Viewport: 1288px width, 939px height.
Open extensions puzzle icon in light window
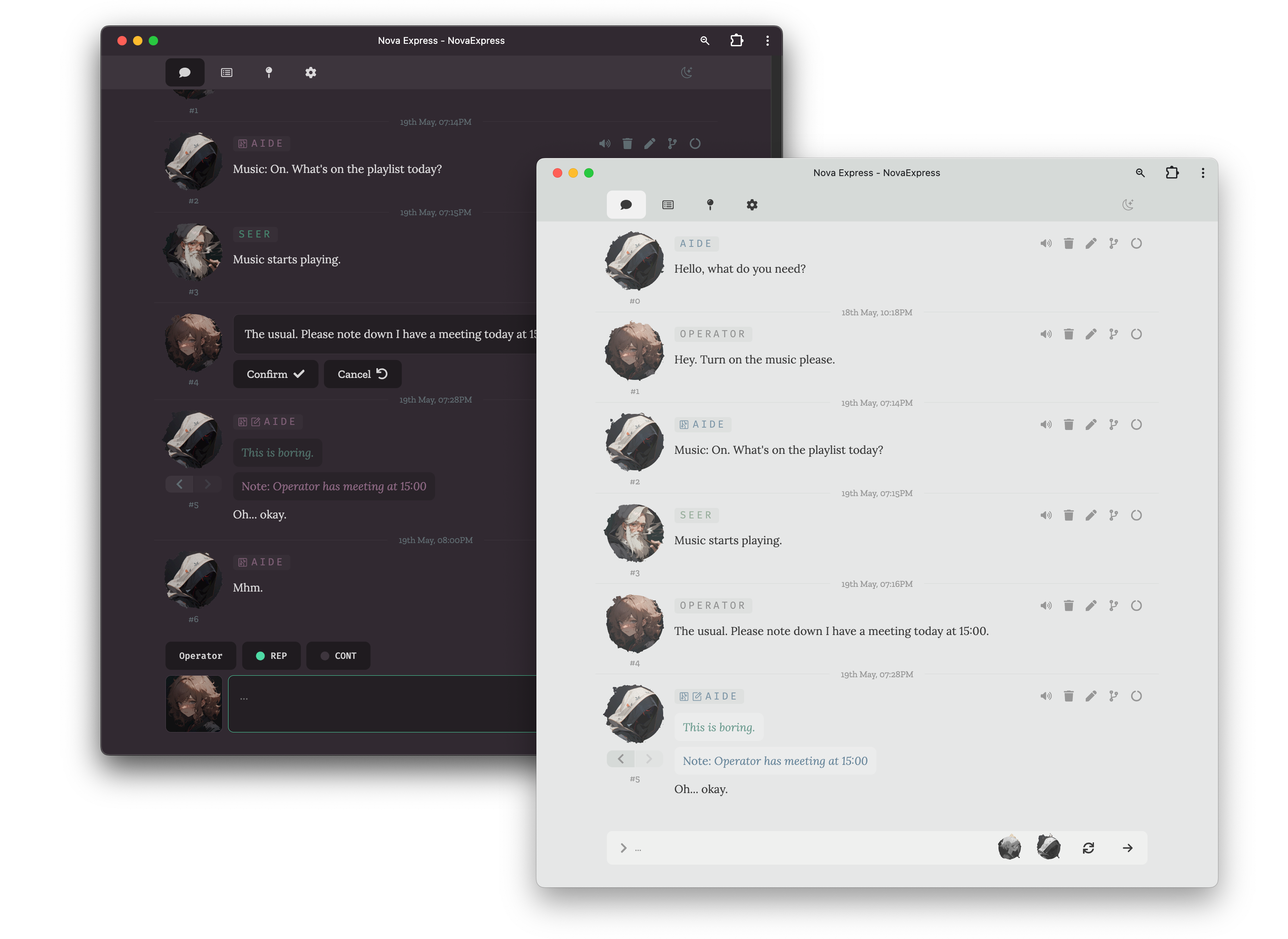tap(1171, 173)
